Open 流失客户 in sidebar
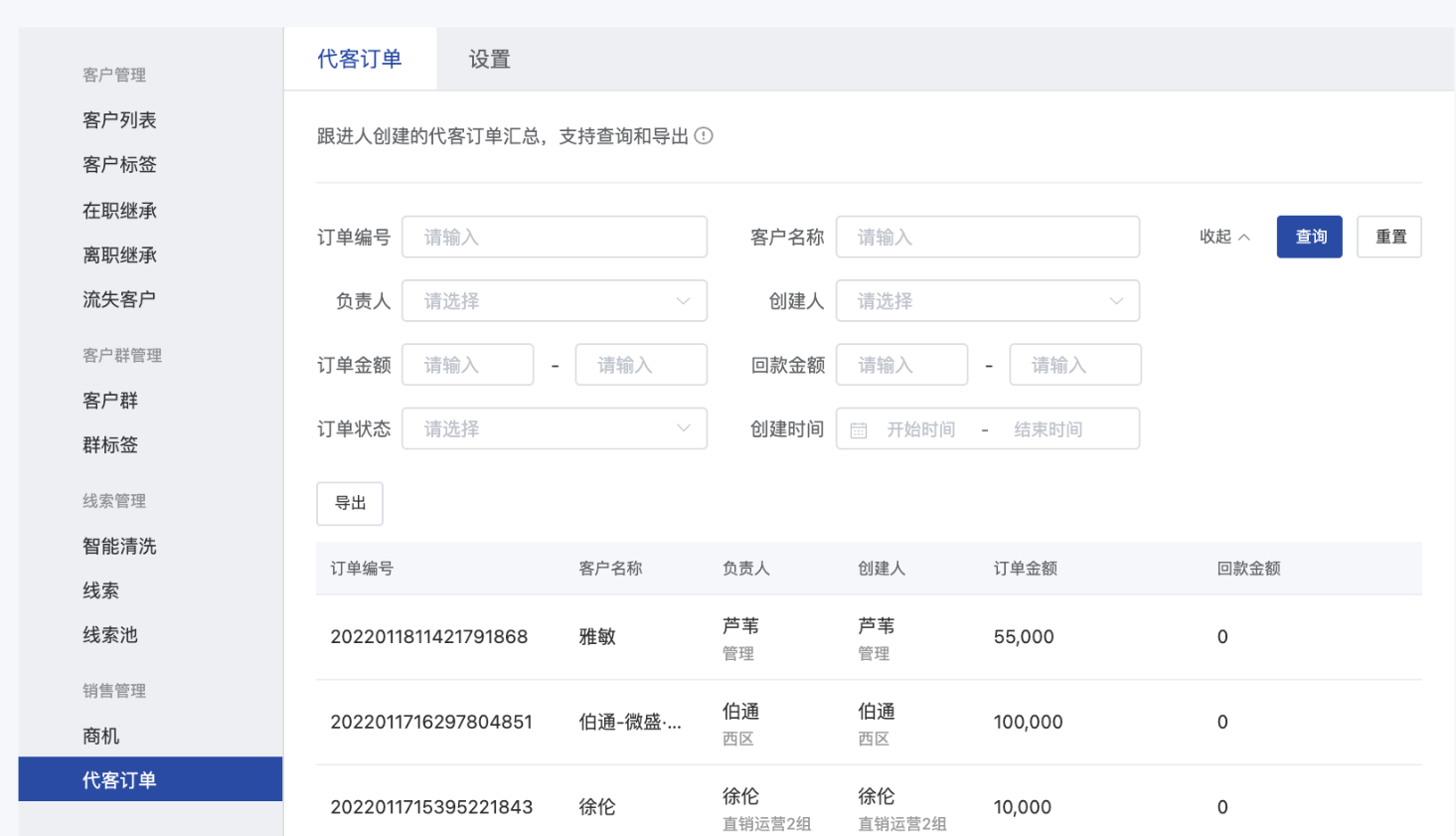 (x=119, y=299)
